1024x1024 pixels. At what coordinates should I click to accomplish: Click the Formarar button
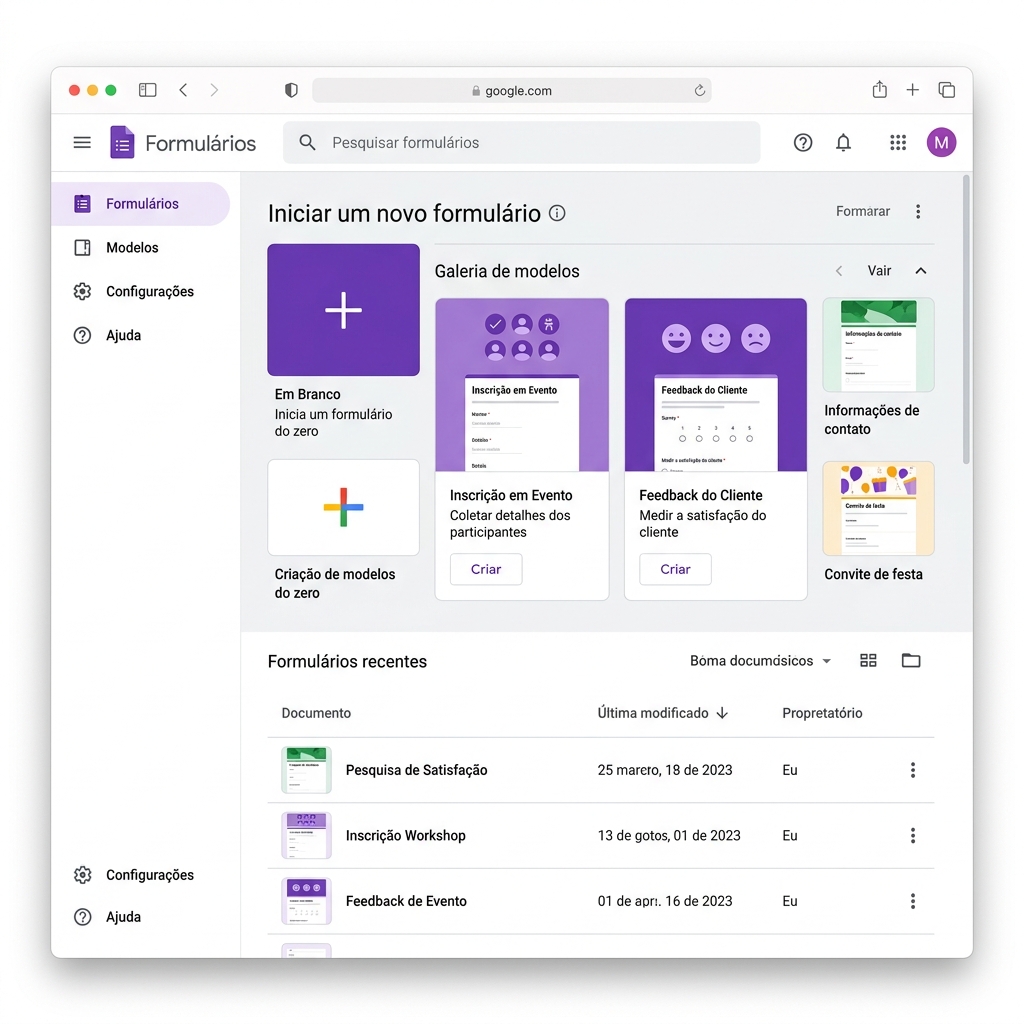[x=863, y=212]
